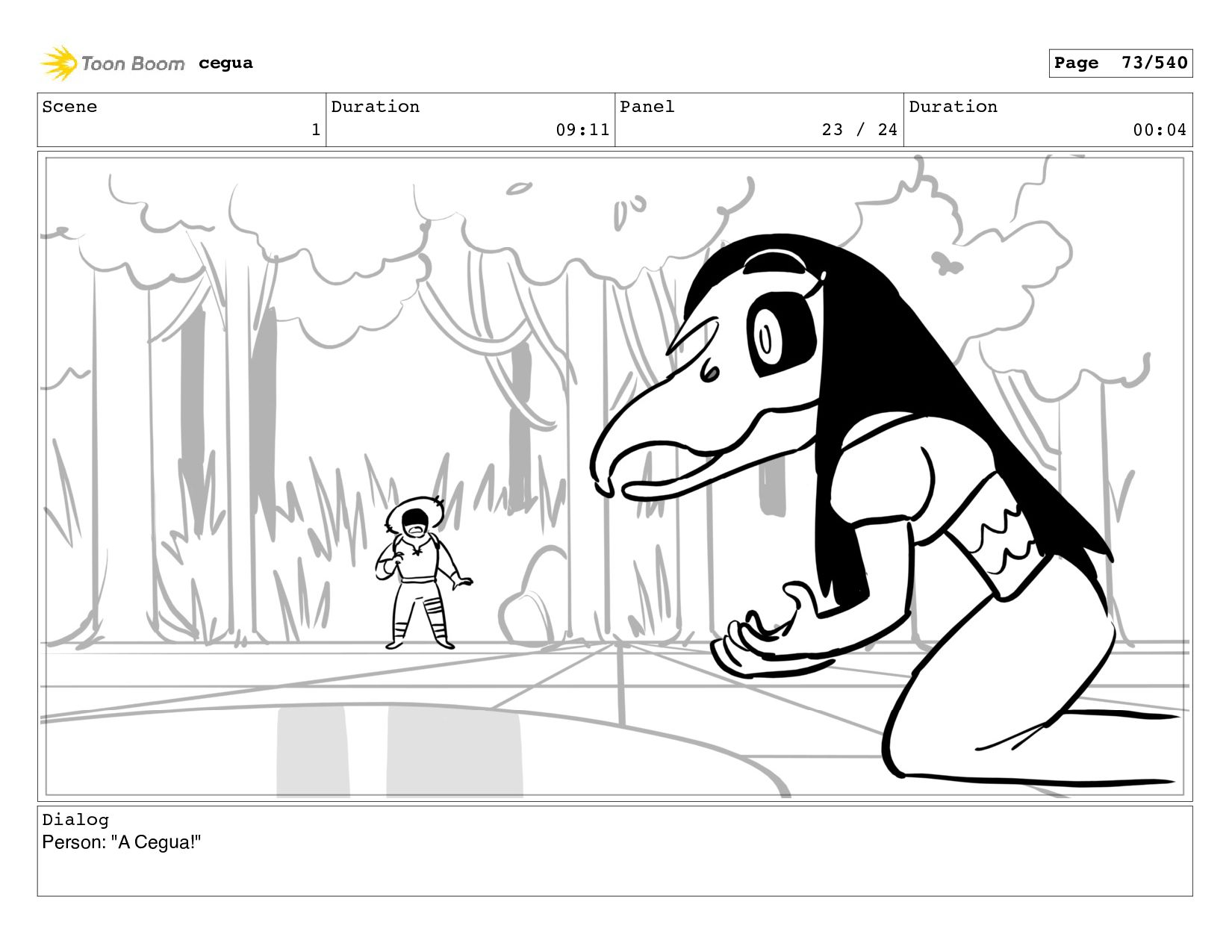This screenshot has width=1232, height=952.
Task: Click the Toon Boom logo
Action: [x=112, y=63]
